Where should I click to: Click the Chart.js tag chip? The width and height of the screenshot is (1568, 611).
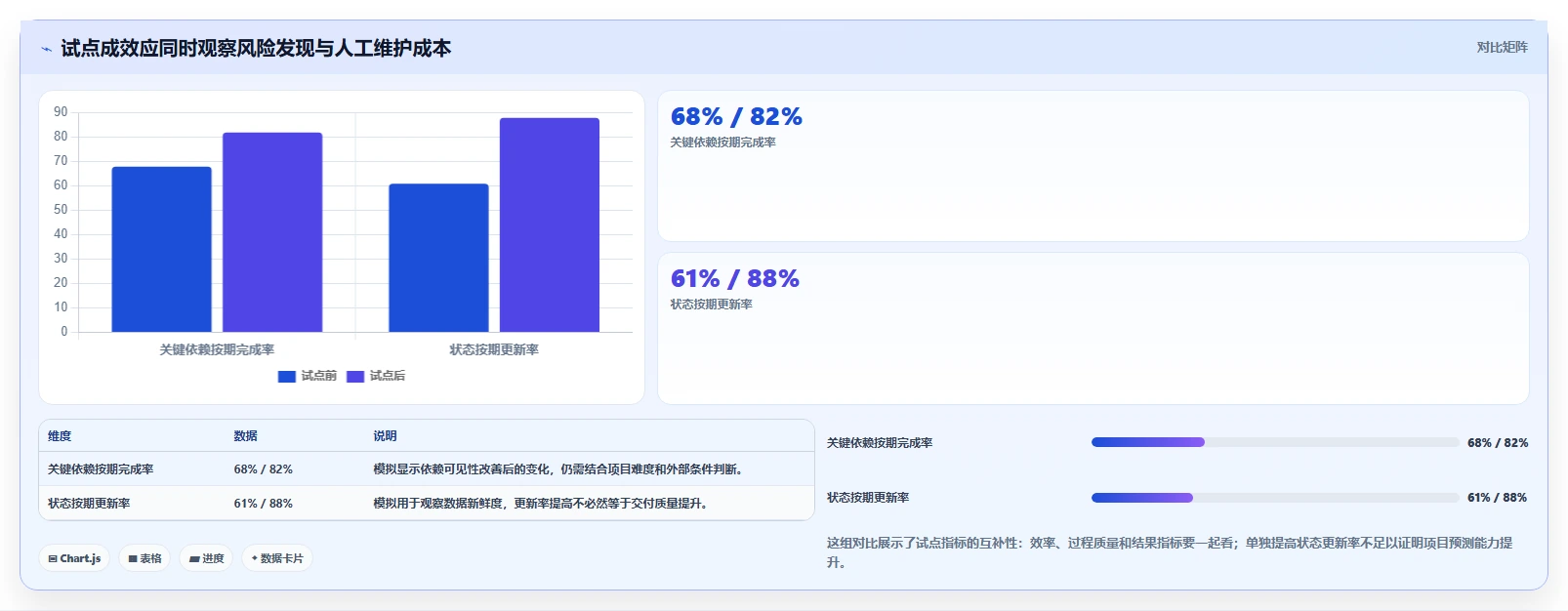(x=74, y=558)
